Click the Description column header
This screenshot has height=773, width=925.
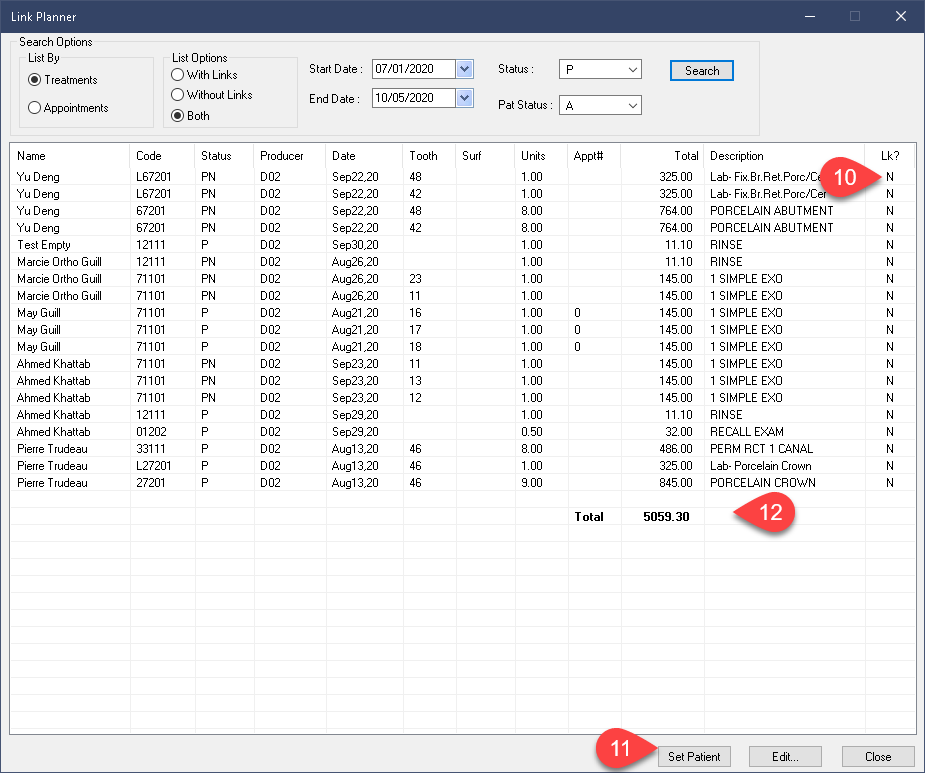tap(784, 156)
